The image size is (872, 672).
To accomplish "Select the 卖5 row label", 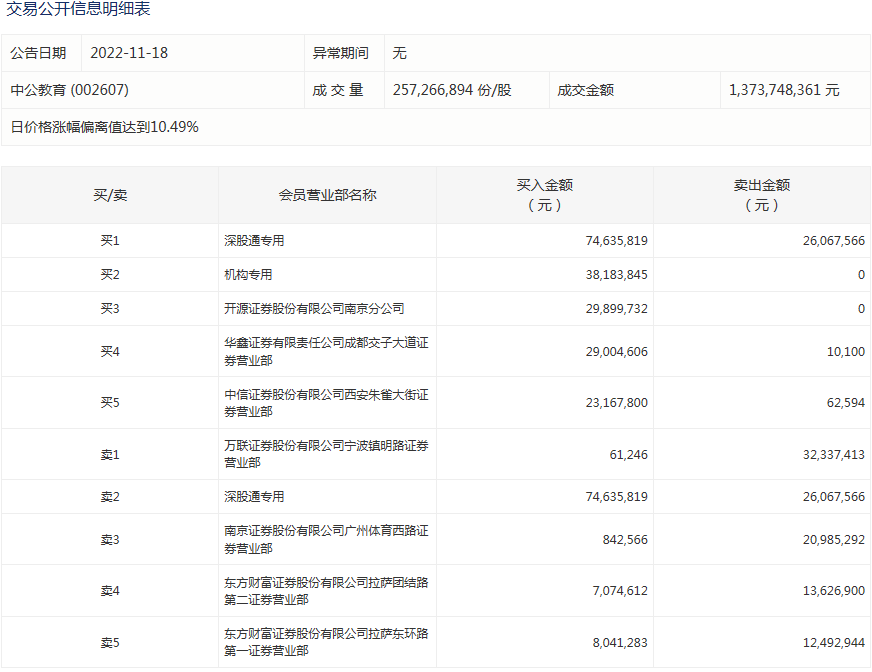I will pos(110,643).
